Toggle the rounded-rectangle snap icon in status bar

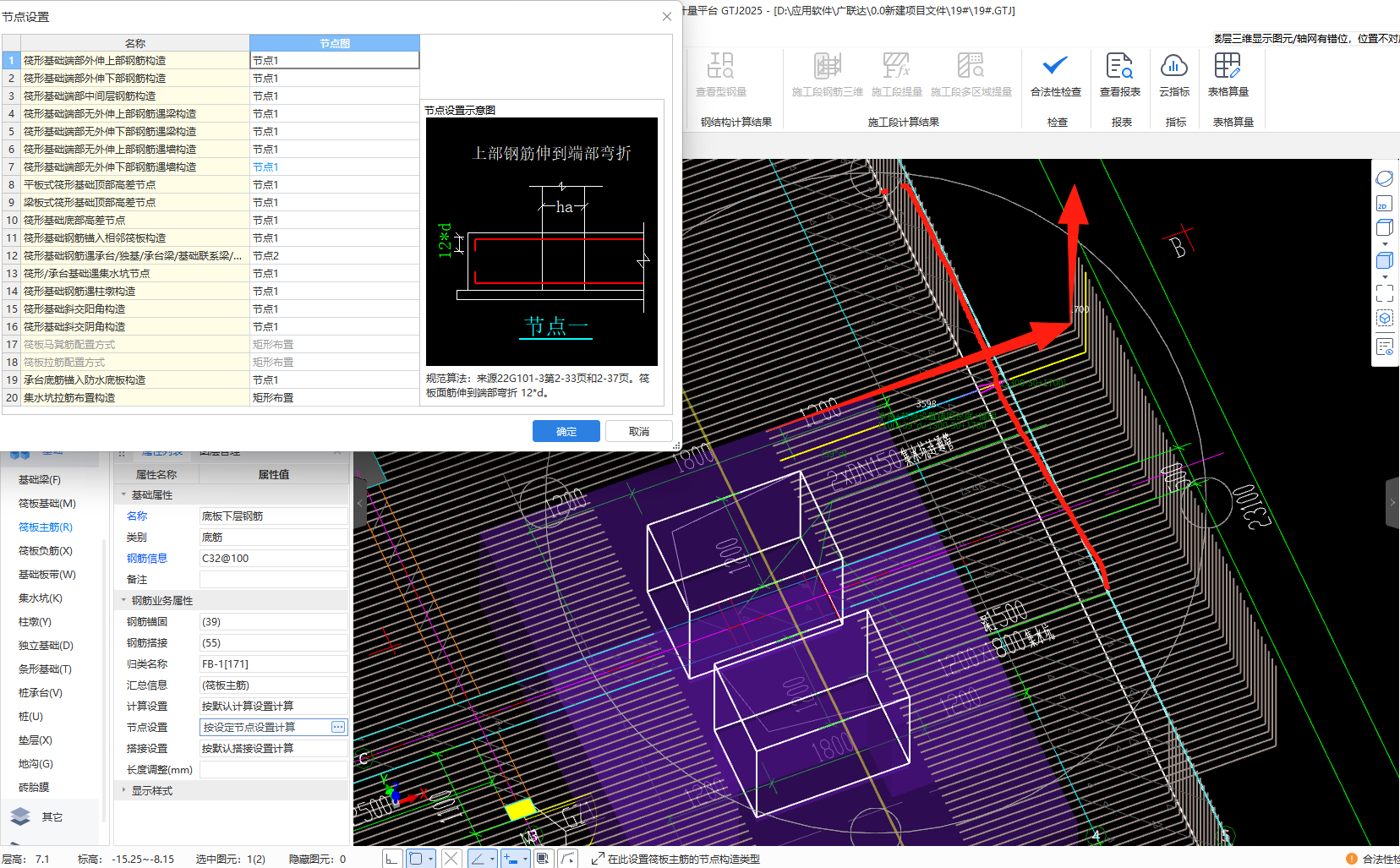tap(416, 859)
